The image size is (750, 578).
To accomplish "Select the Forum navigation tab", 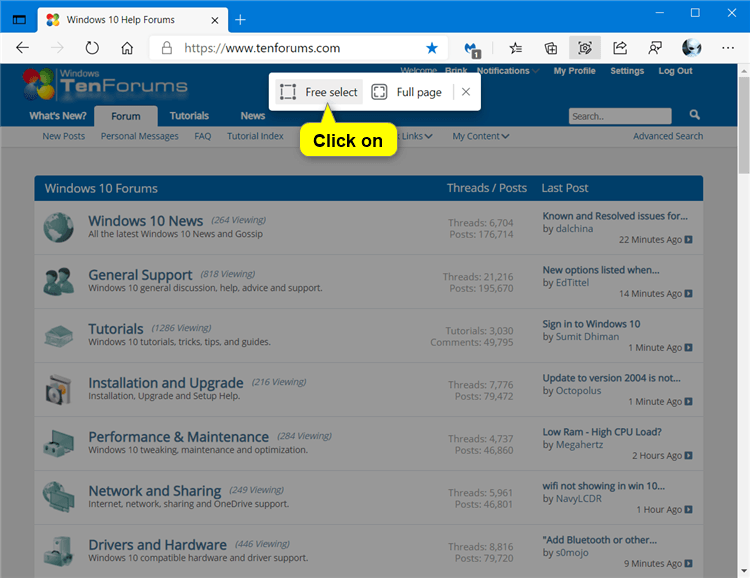I will point(126,116).
